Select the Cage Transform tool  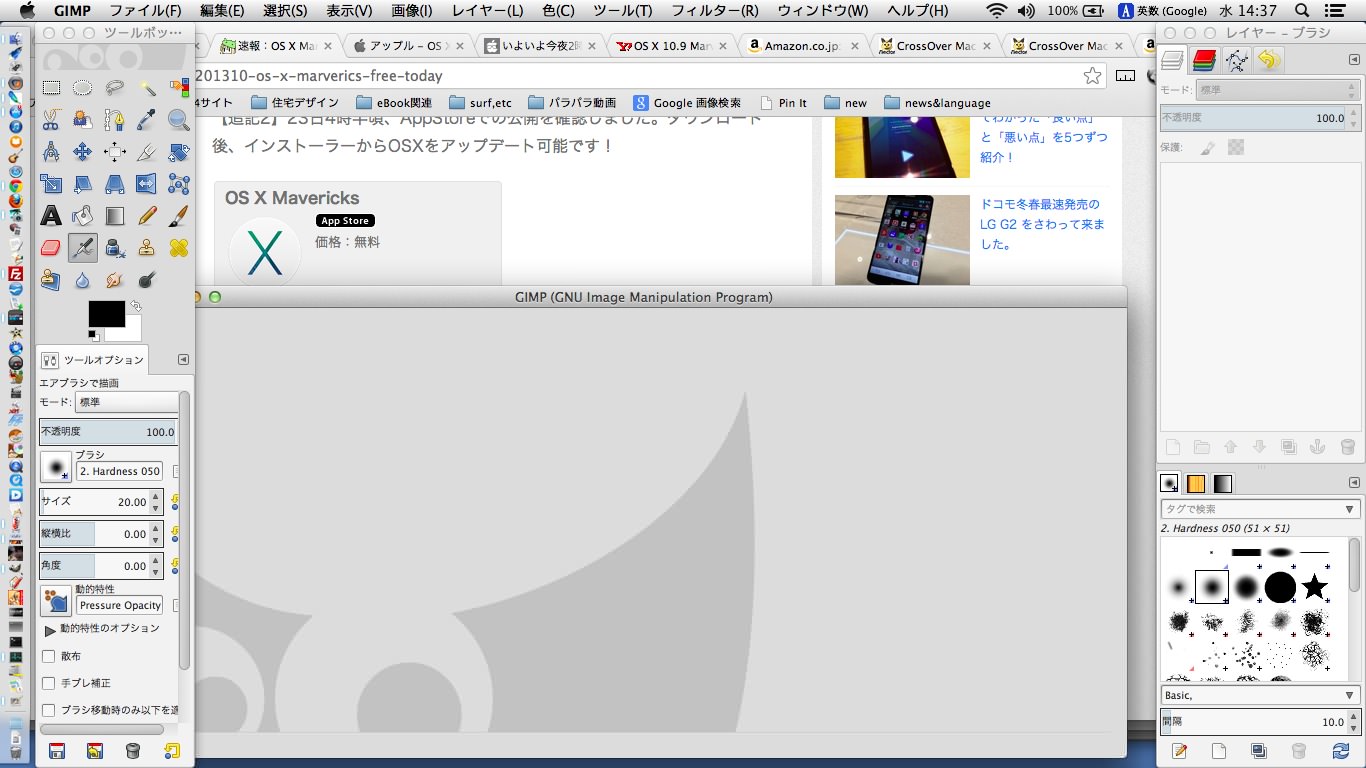[x=179, y=184]
